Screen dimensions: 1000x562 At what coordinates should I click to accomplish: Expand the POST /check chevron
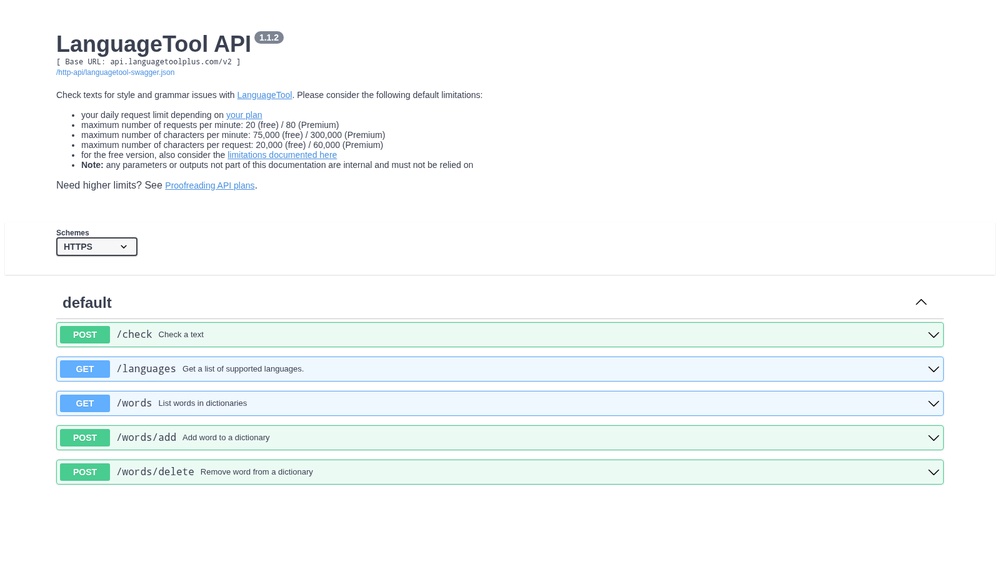pyautogui.click(x=933, y=335)
